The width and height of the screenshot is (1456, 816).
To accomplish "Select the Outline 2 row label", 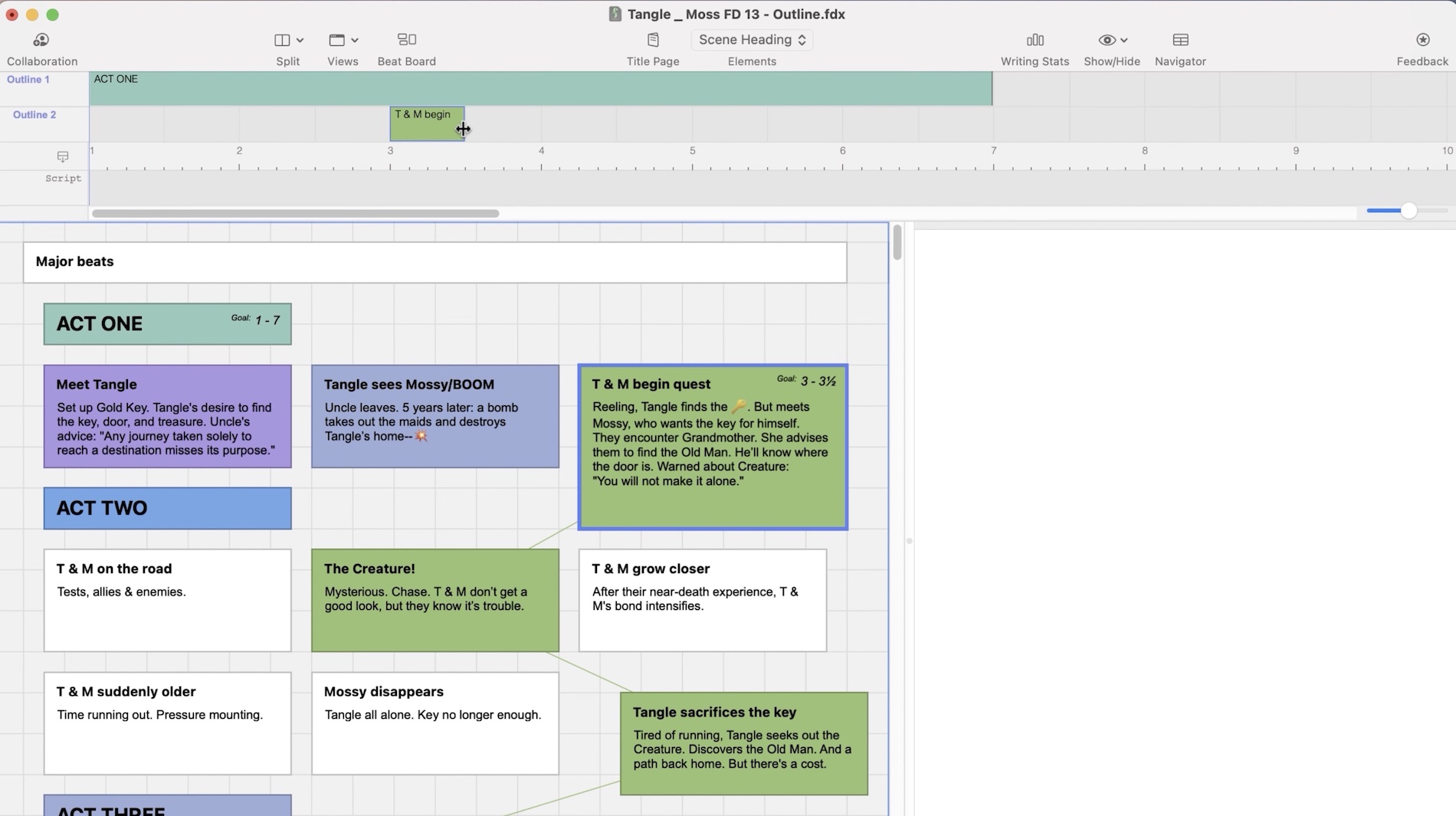I will 34,115.
